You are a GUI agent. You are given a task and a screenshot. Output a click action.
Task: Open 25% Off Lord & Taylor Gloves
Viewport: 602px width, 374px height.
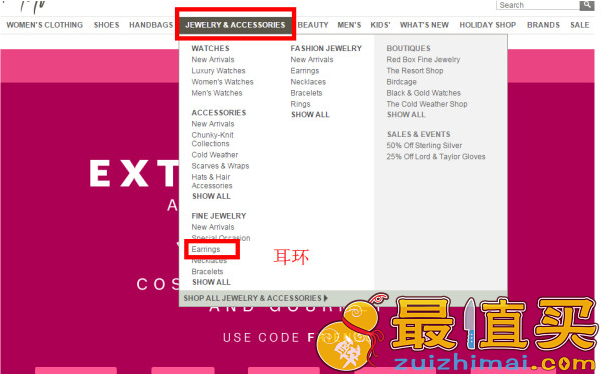(x=436, y=156)
